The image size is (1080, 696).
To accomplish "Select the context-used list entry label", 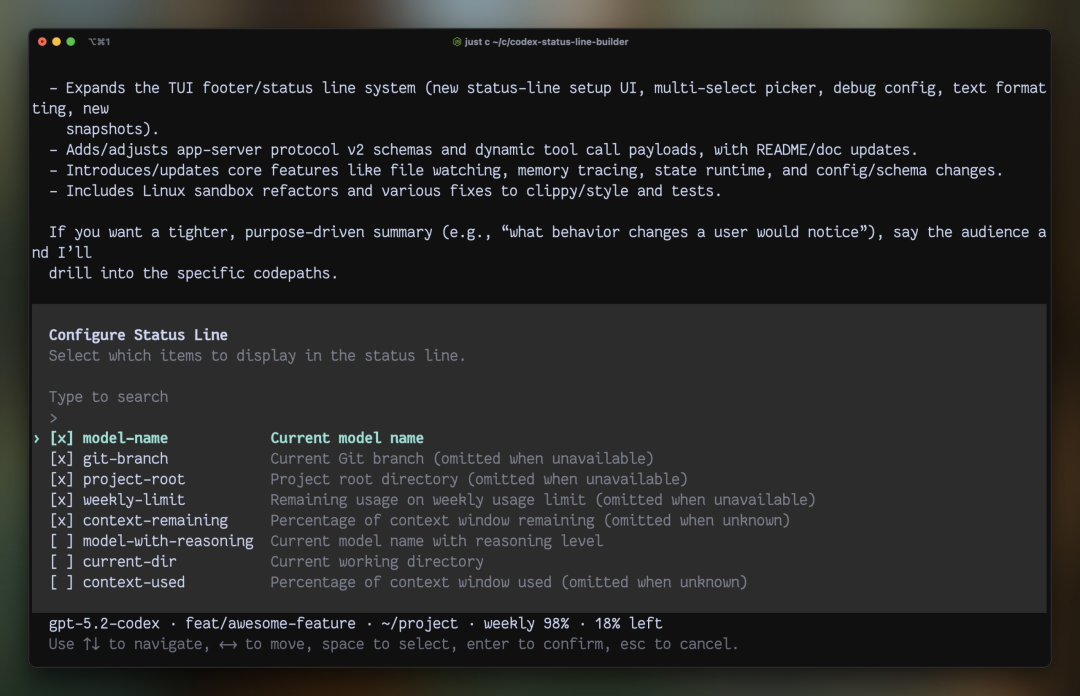I will (x=134, y=583).
